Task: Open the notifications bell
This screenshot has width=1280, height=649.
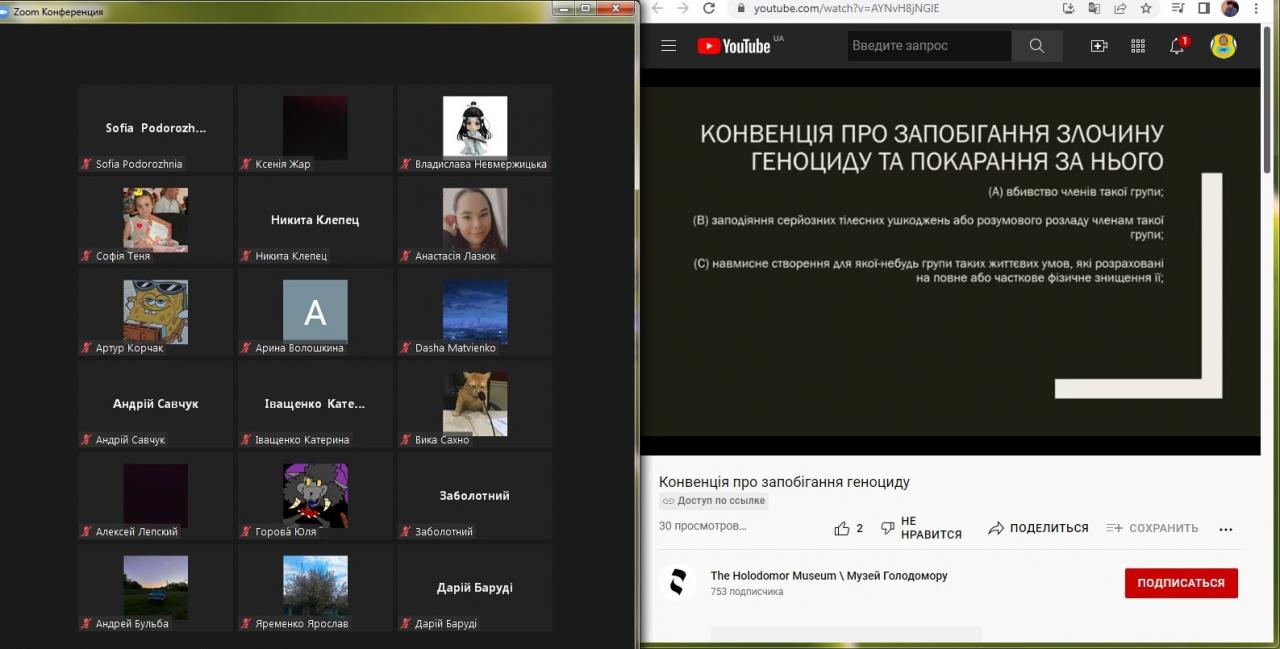Action: click(x=1177, y=46)
